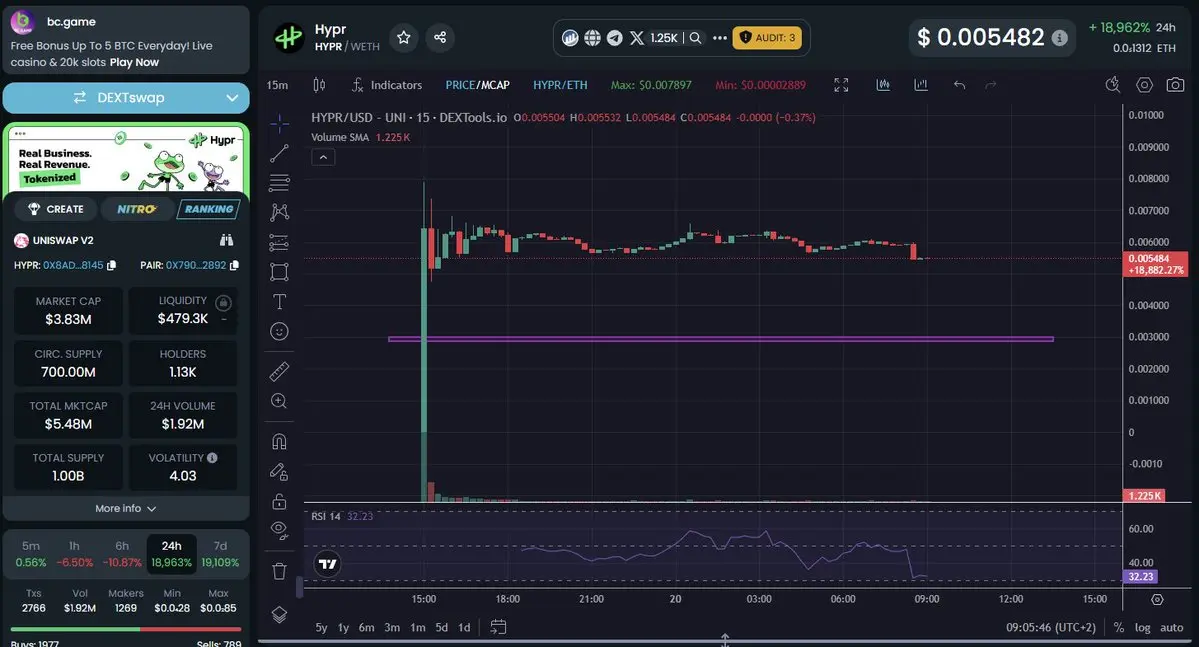Toggle stay in drawing mode
This screenshot has width=1199, height=647.
pyautogui.click(x=279, y=472)
